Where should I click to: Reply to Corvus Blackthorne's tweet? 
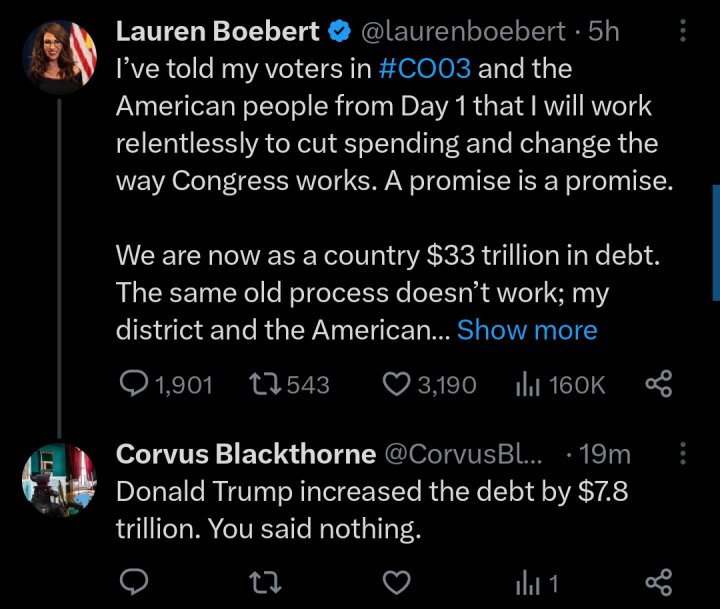pos(134,582)
